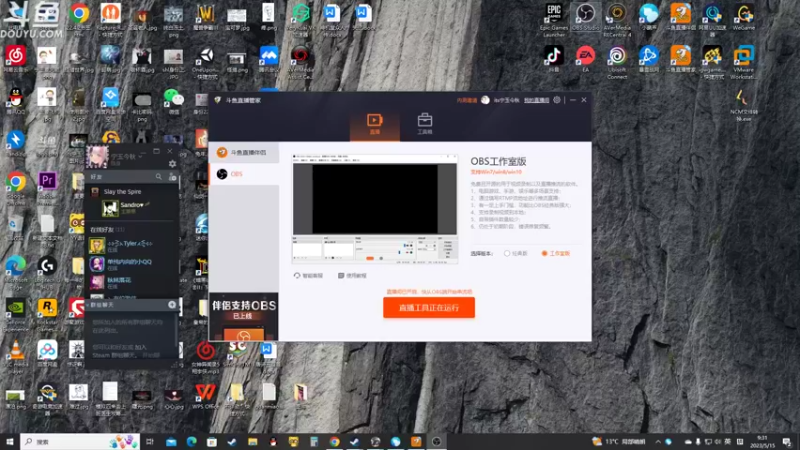Open the QQ penguin desktop icon
800x450 pixels.
point(16,102)
